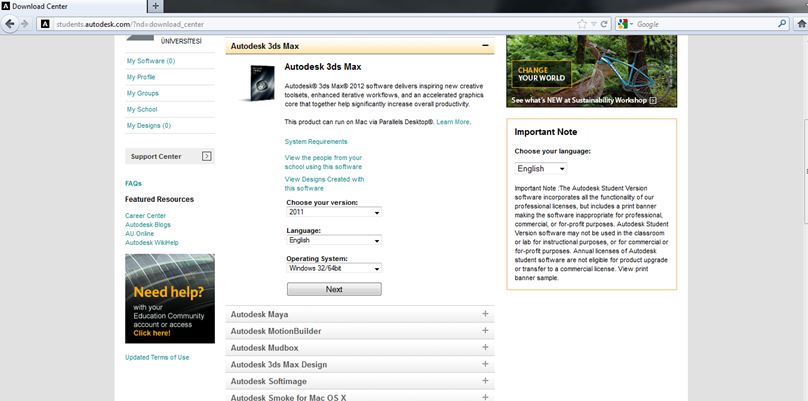The height and width of the screenshot is (401, 808).
Task: Open Autodesk WikiHelp link
Action: pos(152,242)
